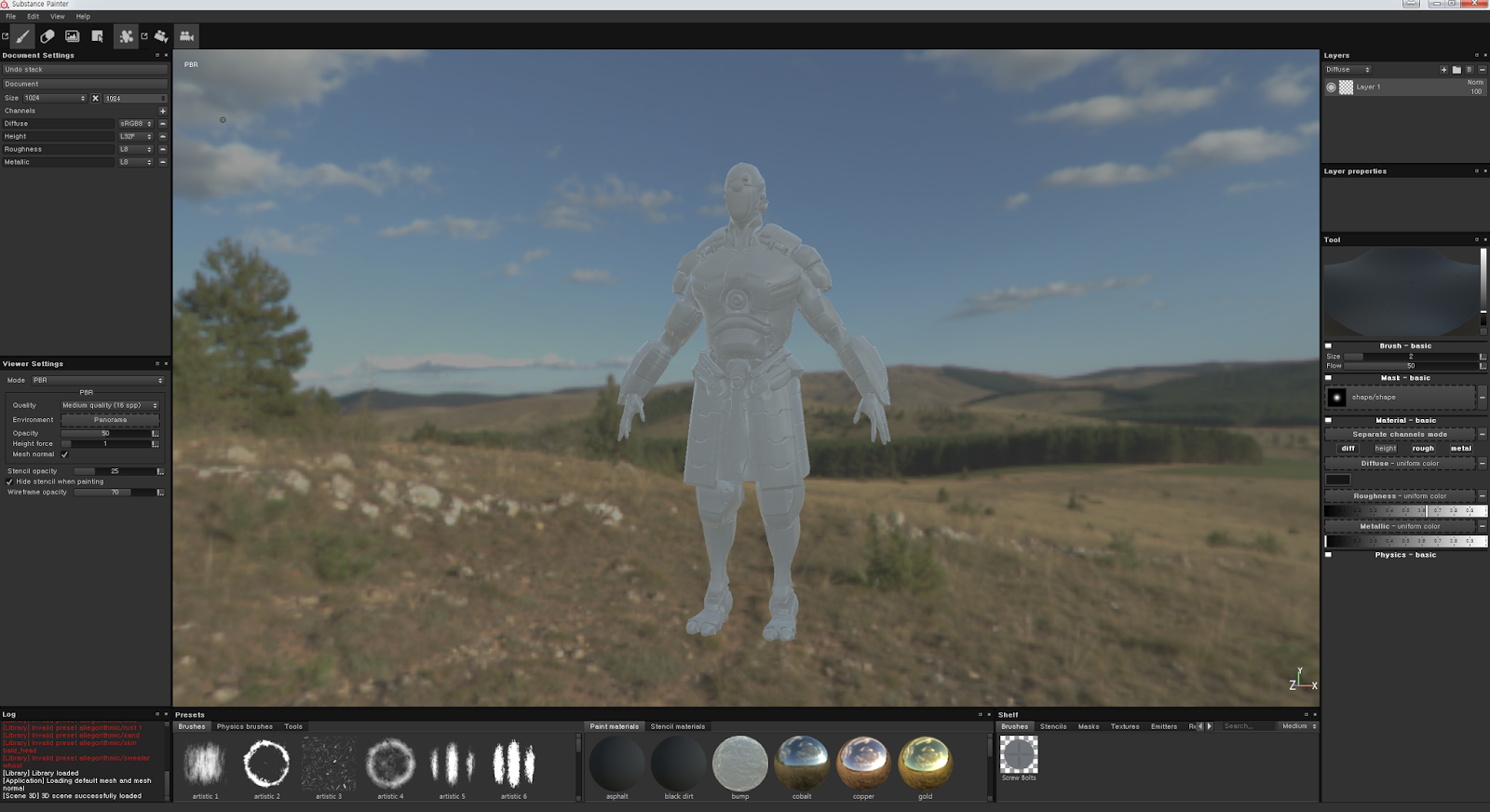Viewport: 1490px width, 812px height.
Task: Open the File menu
Action: pyautogui.click(x=11, y=17)
